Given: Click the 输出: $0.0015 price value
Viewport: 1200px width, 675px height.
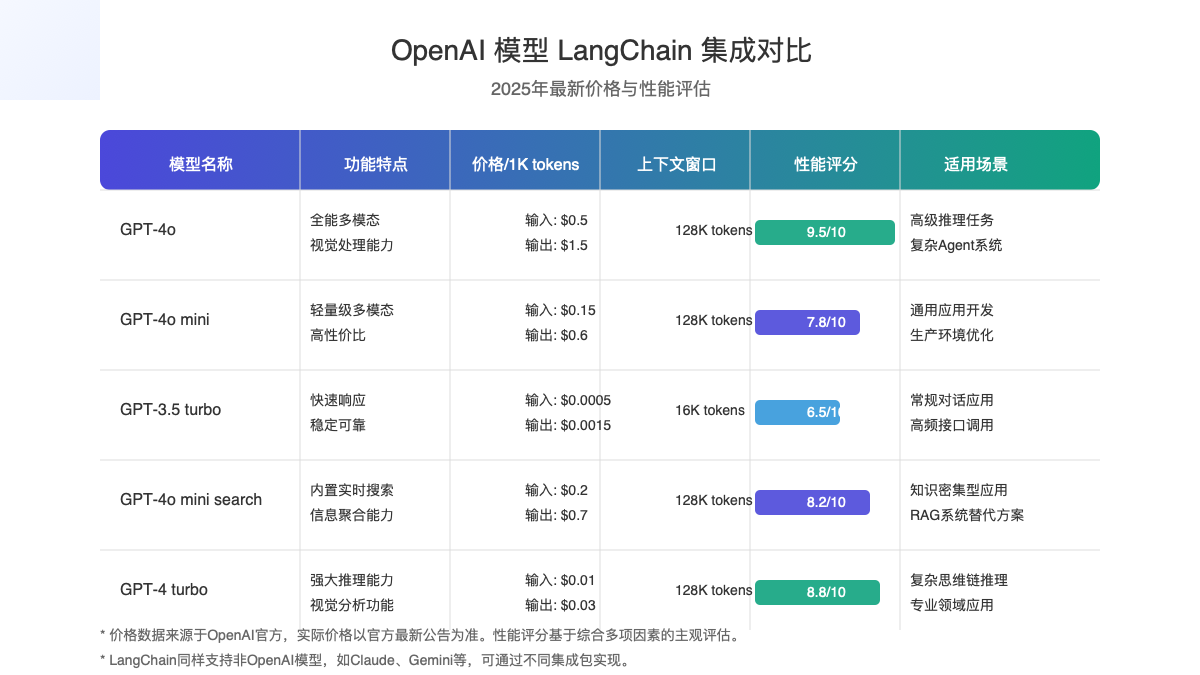Looking at the screenshot, I should [568, 425].
